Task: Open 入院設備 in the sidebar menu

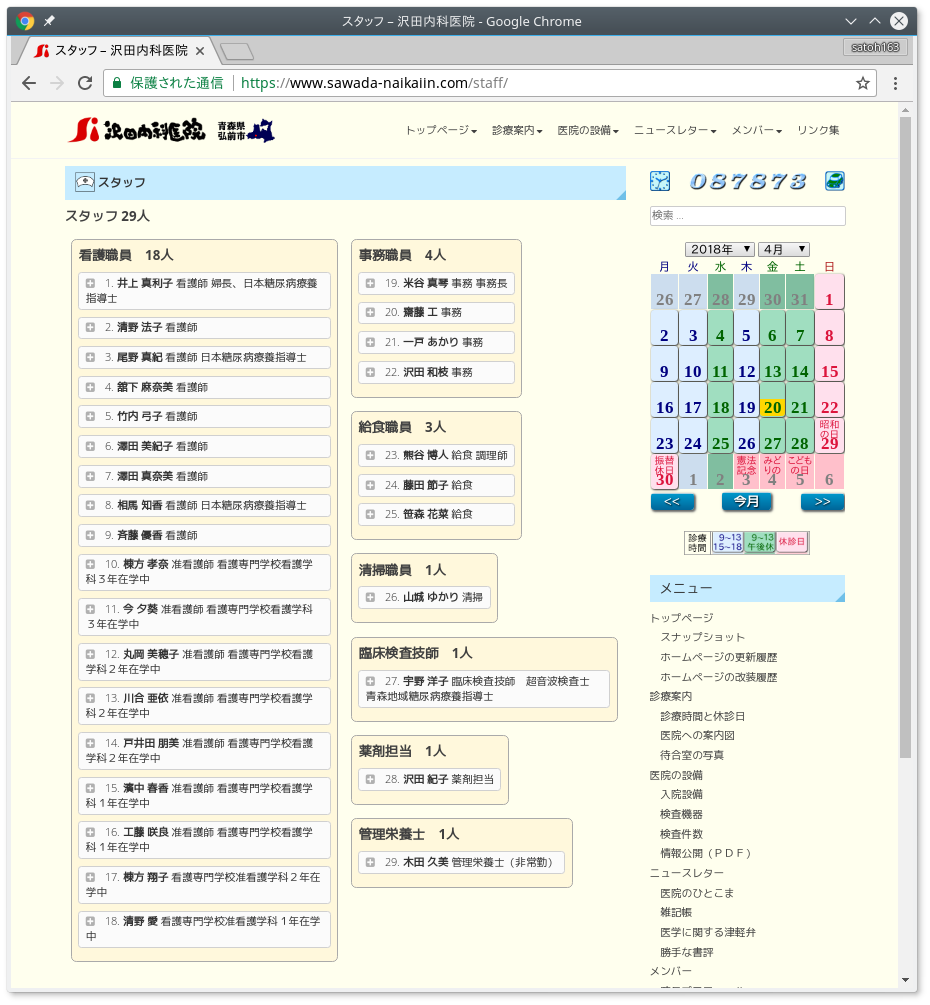Action: (x=681, y=795)
